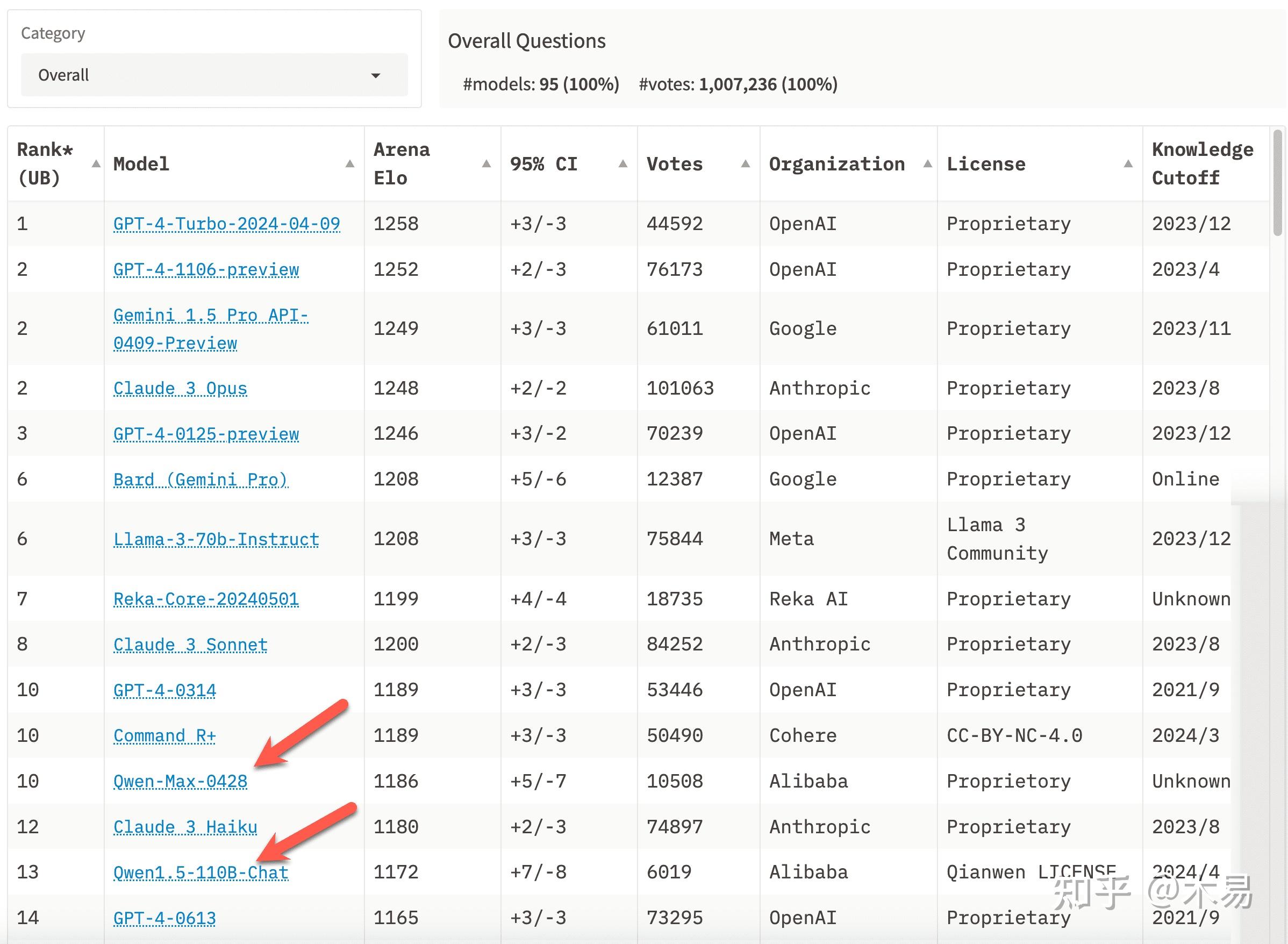The height and width of the screenshot is (944, 1288).
Task: Sort by License column arrow
Action: pos(1128,164)
